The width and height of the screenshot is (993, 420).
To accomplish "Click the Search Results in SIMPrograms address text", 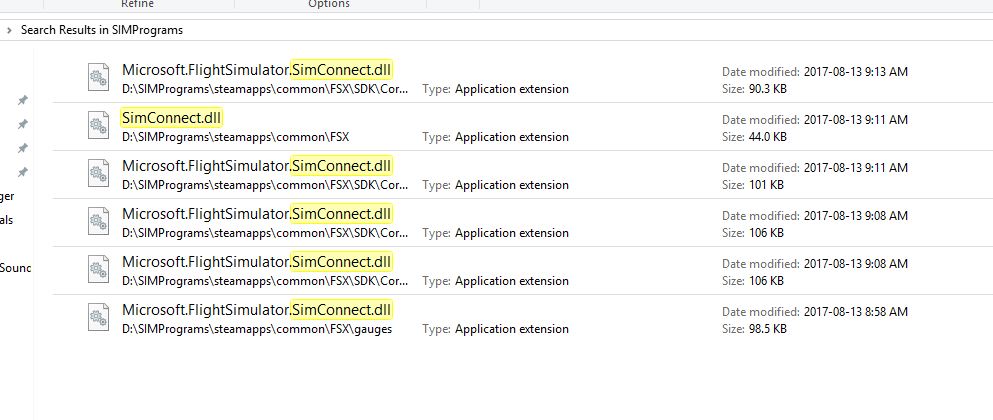I will (101, 30).
